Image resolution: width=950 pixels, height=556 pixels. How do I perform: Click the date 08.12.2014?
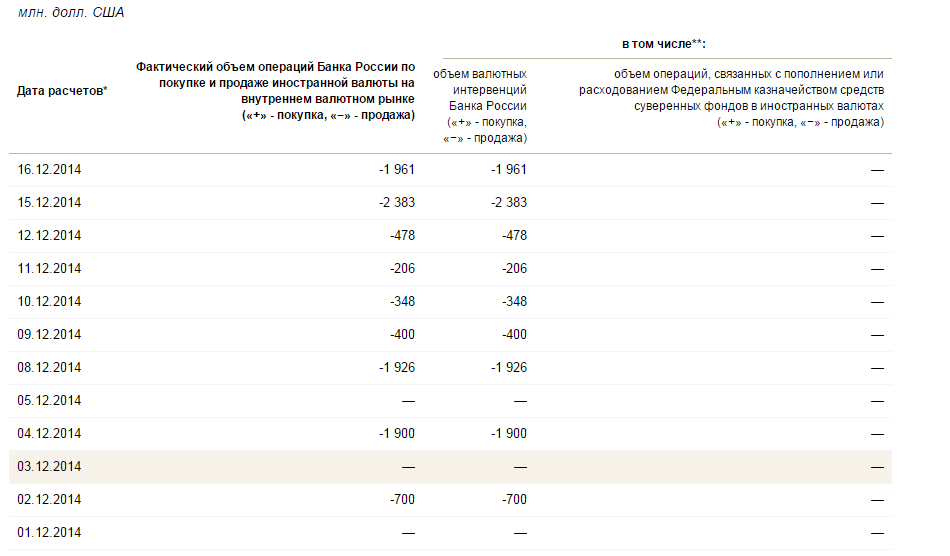click(x=49, y=368)
